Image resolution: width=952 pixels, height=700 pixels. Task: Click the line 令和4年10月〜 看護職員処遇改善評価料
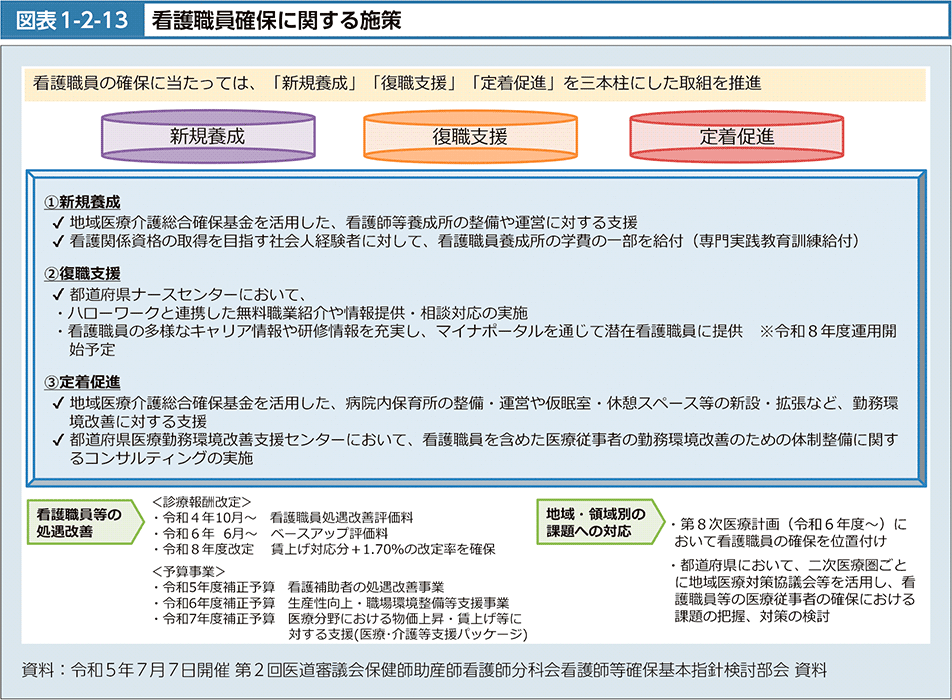click(283, 517)
